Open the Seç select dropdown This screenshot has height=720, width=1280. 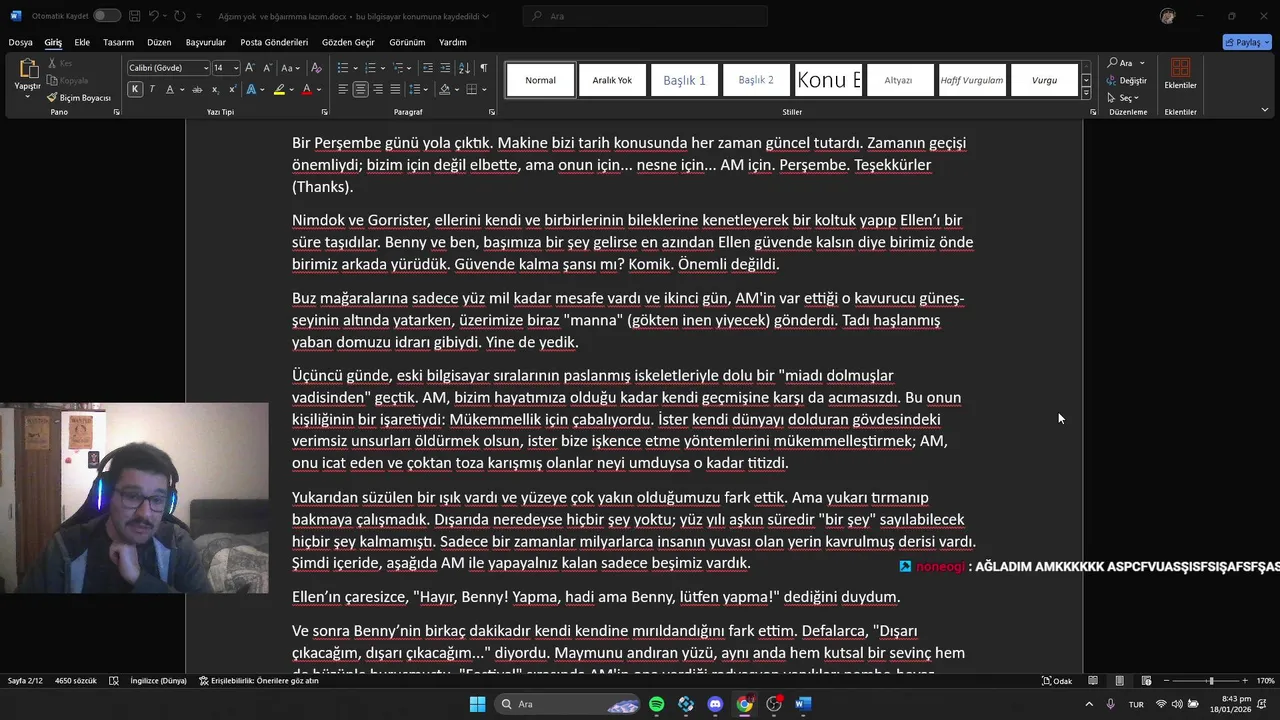pyautogui.click(x=1124, y=98)
